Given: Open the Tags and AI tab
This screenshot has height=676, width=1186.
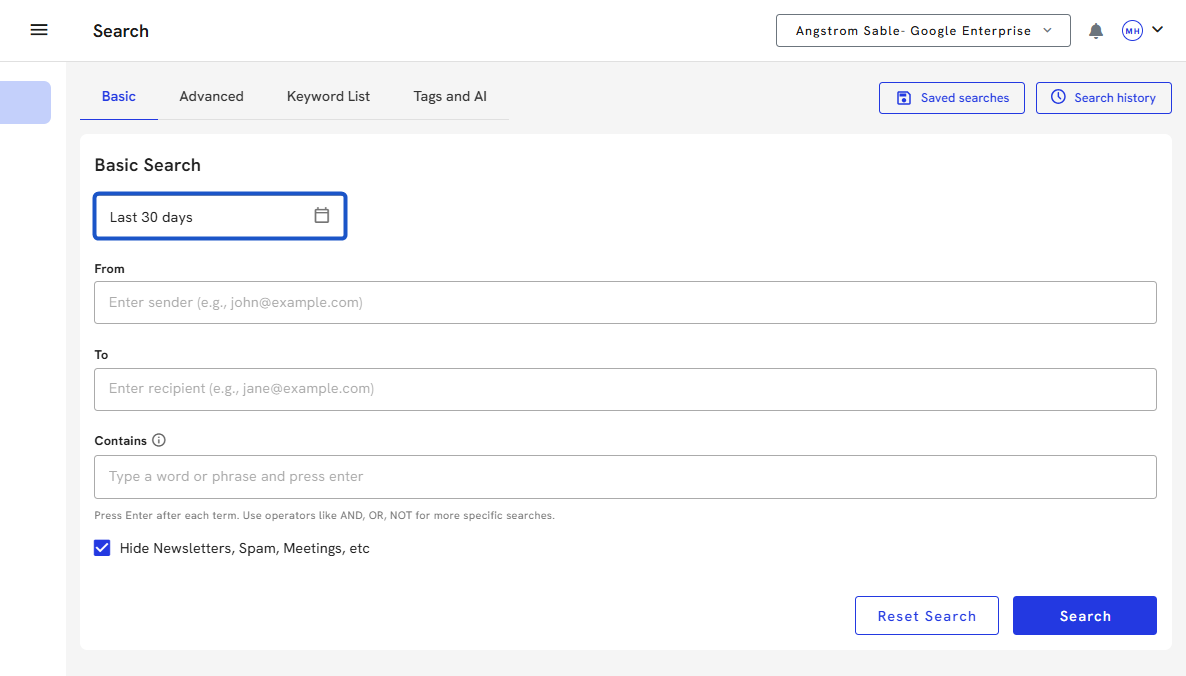Looking at the screenshot, I should click(450, 97).
